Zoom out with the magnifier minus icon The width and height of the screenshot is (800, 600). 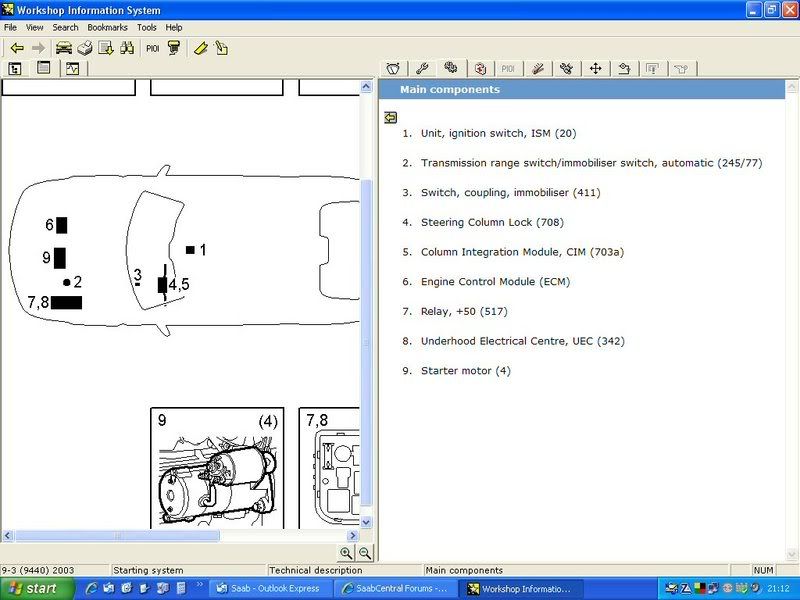(364, 553)
